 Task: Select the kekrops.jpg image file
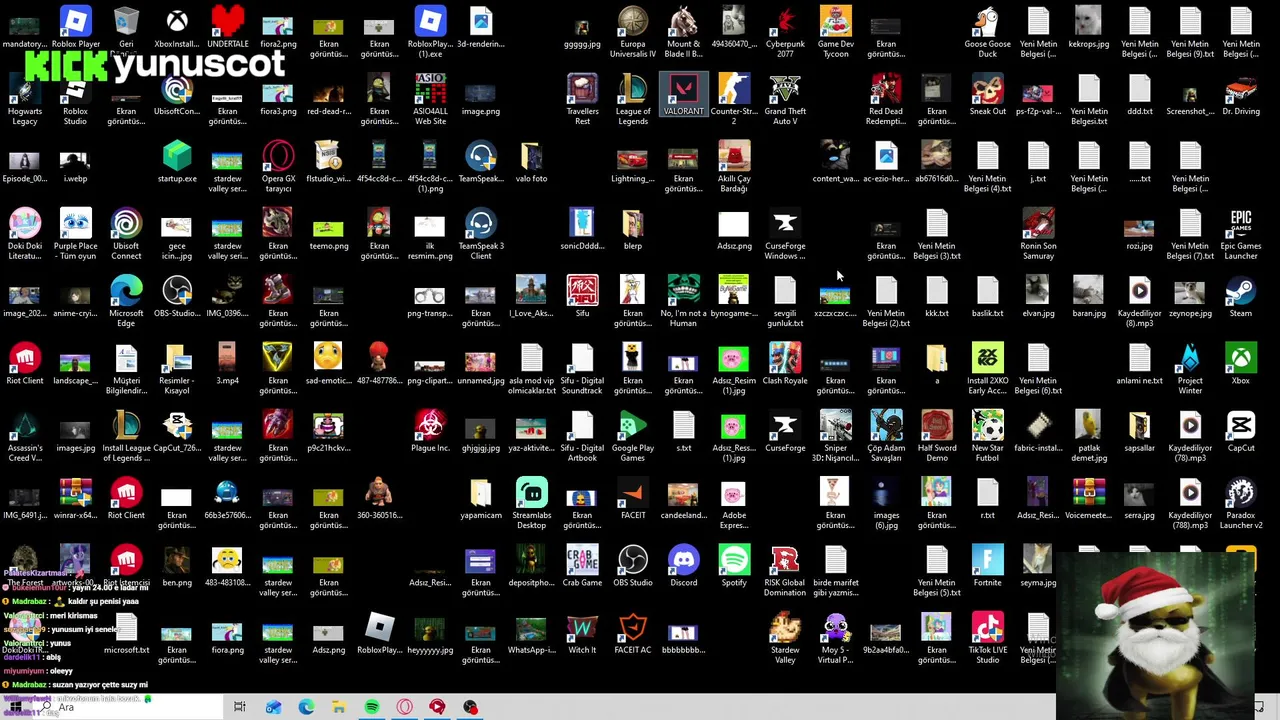click(x=1089, y=27)
